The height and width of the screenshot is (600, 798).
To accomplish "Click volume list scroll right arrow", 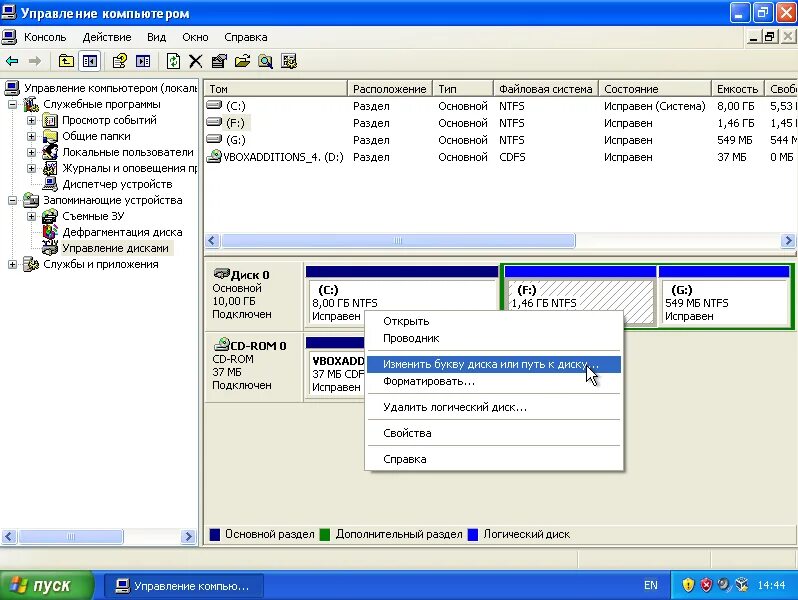I will pyautogui.click(x=788, y=241).
